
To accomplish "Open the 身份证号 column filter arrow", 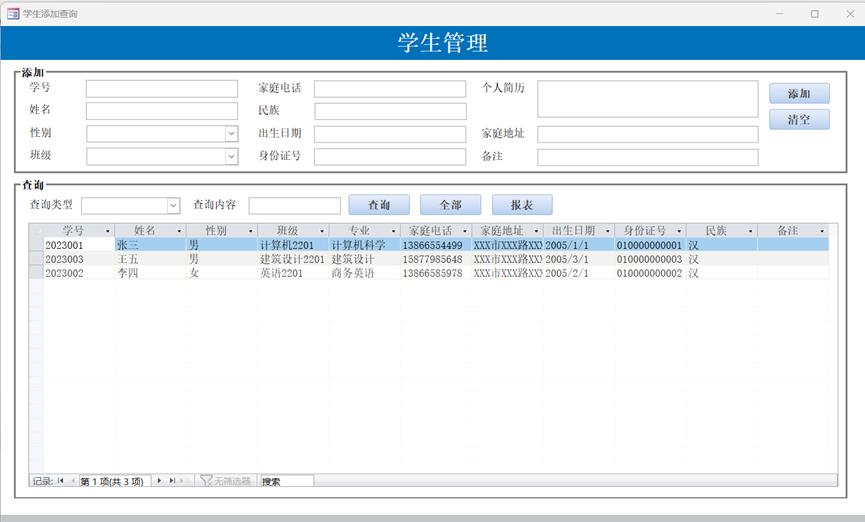I will click(x=679, y=231).
